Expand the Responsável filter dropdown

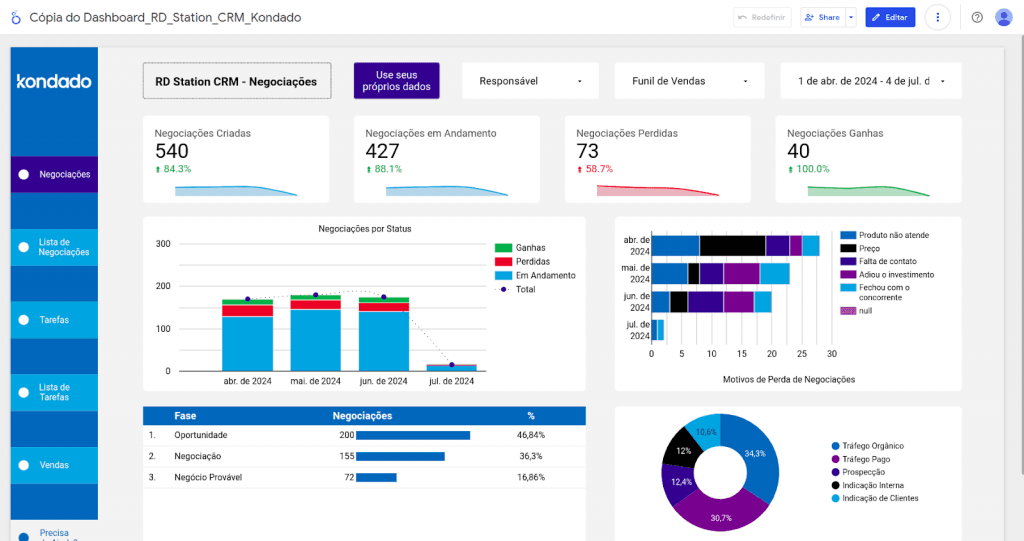click(x=530, y=81)
